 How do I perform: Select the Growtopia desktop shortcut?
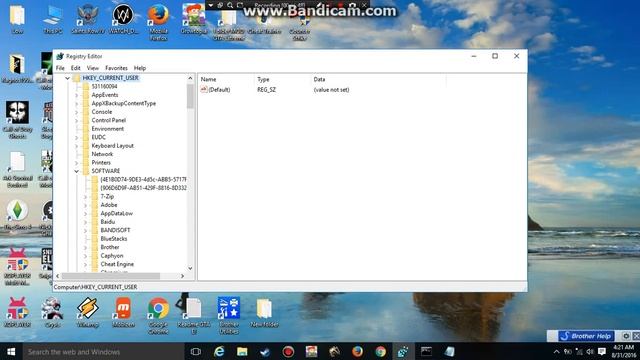click(x=193, y=20)
